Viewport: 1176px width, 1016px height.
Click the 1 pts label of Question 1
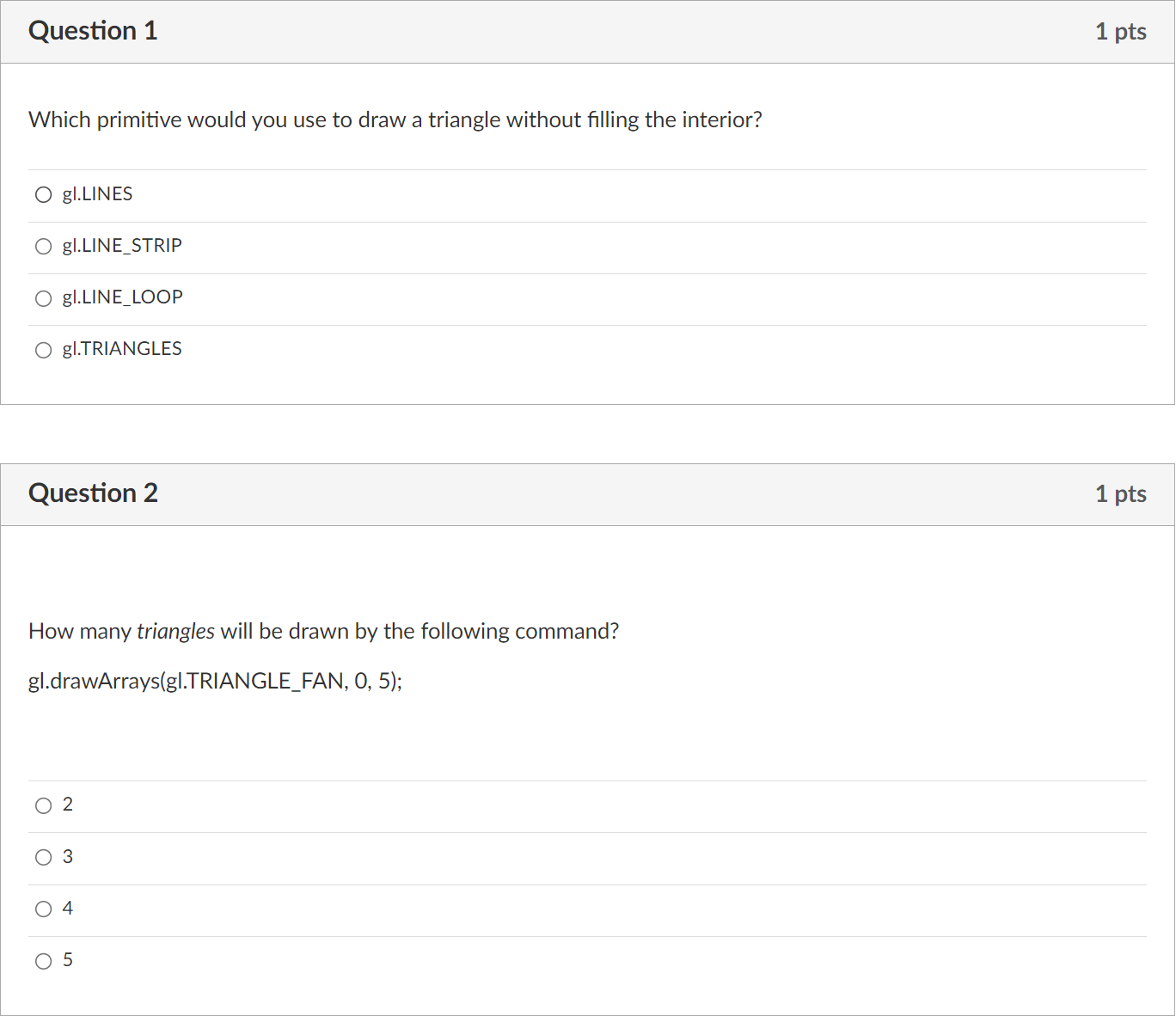pyautogui.click(x=1121, y=32)
